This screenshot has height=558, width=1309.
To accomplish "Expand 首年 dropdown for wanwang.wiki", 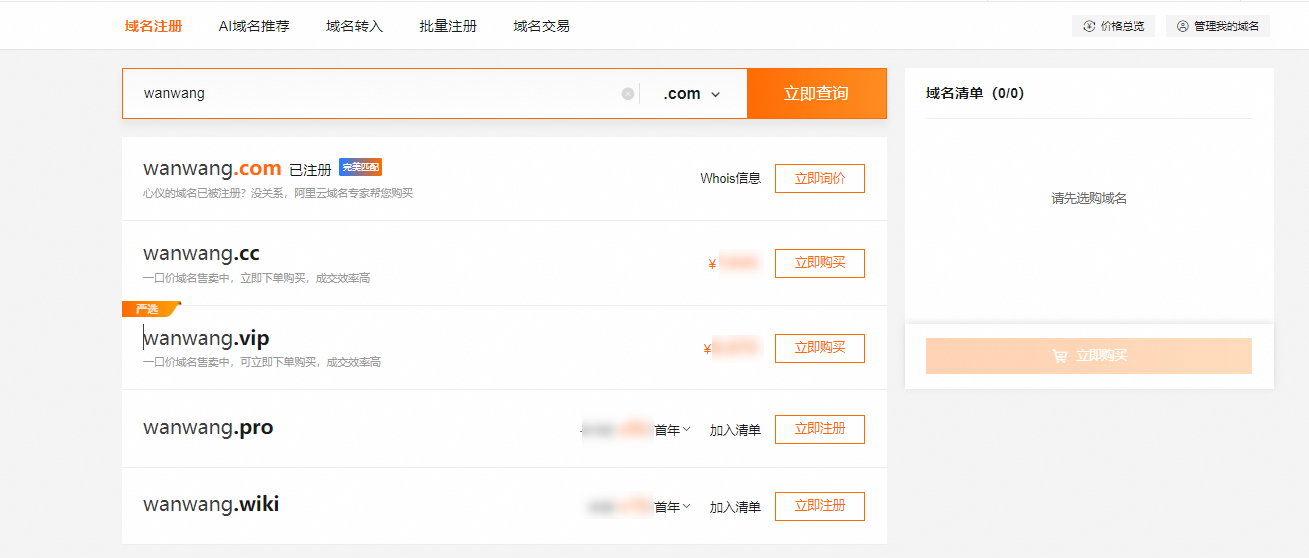I will tap(673, 507).
